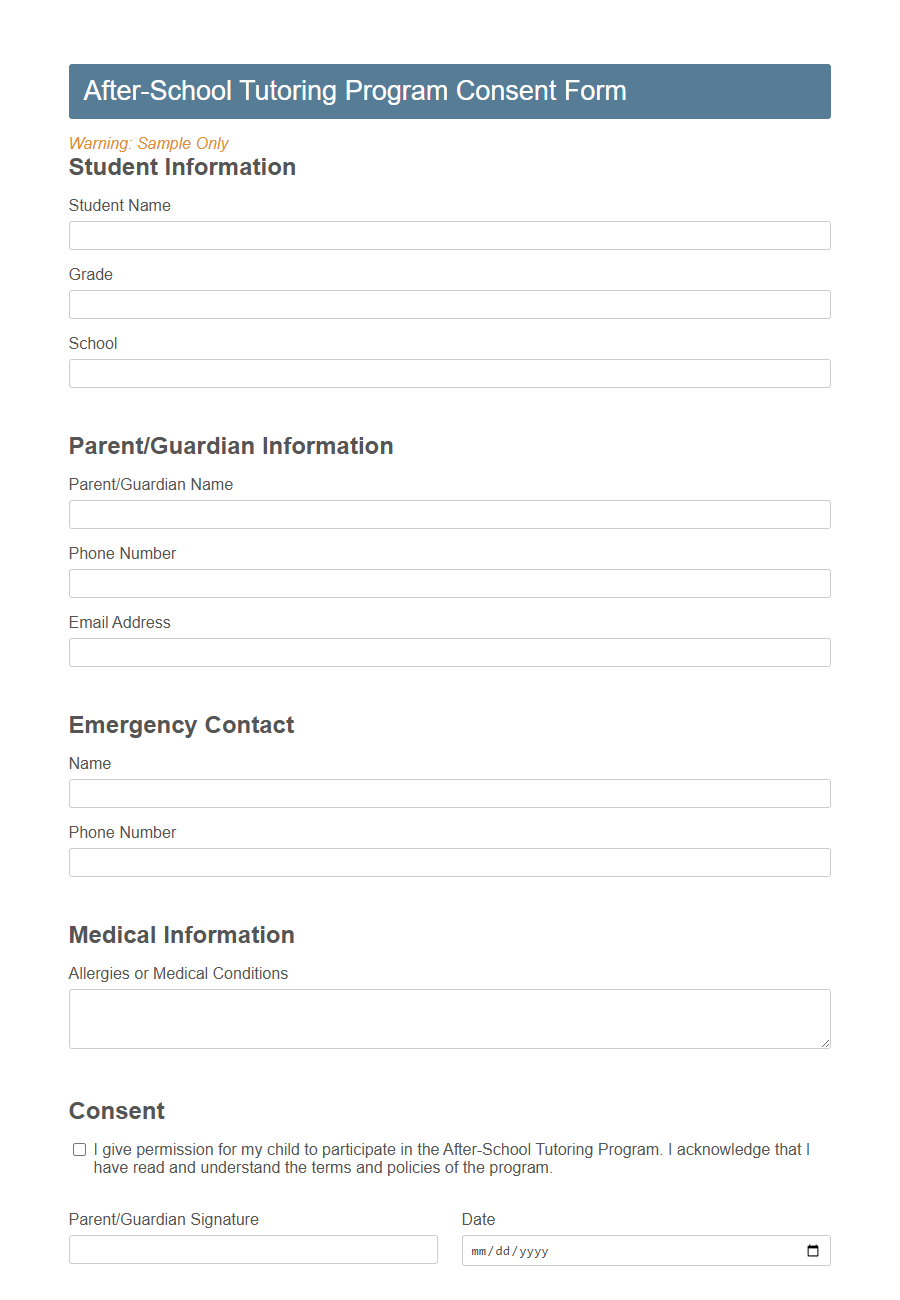Click the parent Phone Number field
900x1300 pixels.
[448, 583]
